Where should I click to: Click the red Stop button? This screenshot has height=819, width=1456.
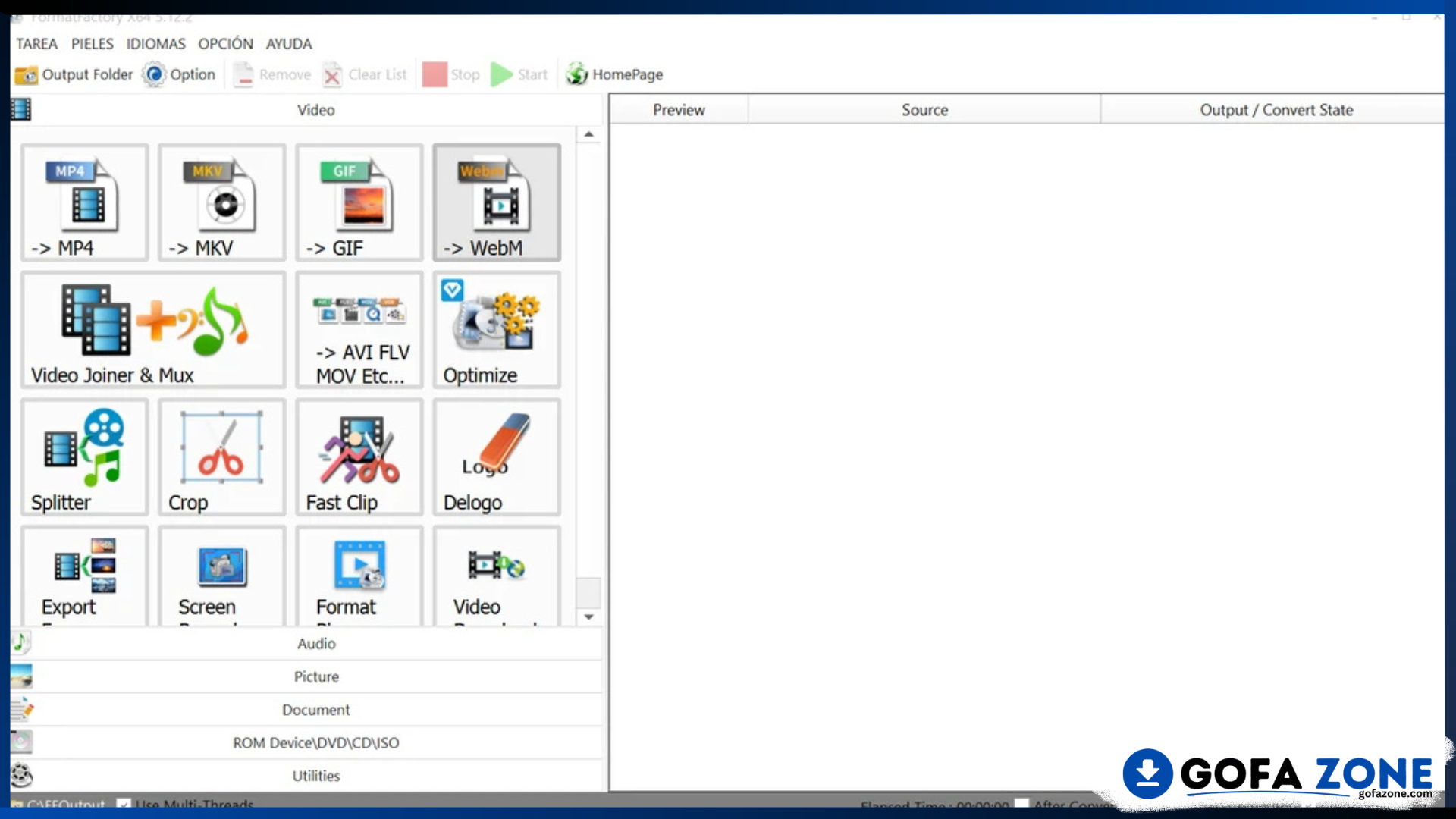[x=451, y=74]
